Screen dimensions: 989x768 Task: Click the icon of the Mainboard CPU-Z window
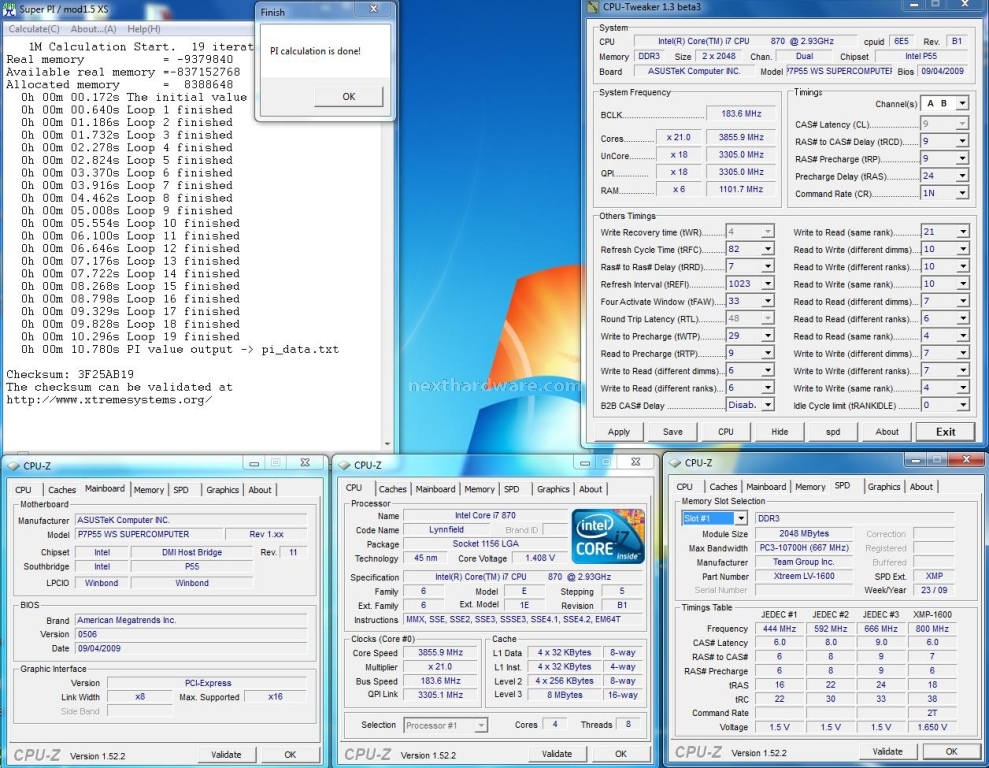click(13, 466)
